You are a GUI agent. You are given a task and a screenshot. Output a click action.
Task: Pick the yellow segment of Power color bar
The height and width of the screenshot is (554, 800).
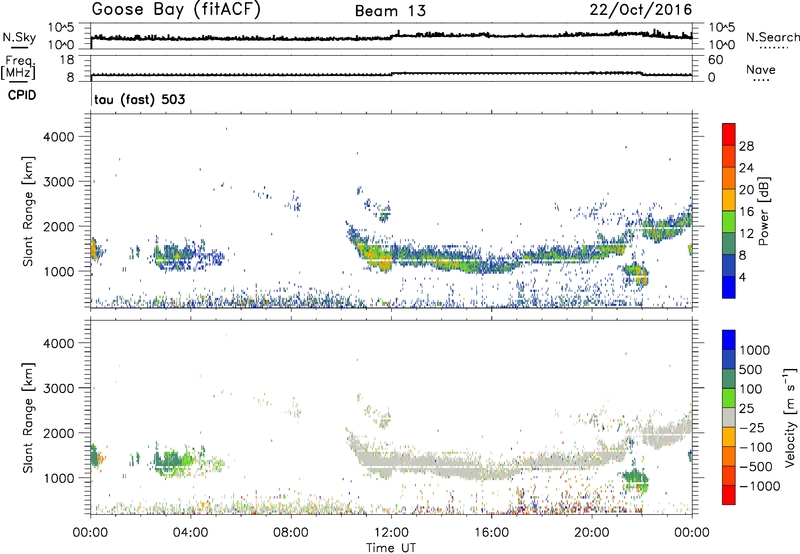729,199
